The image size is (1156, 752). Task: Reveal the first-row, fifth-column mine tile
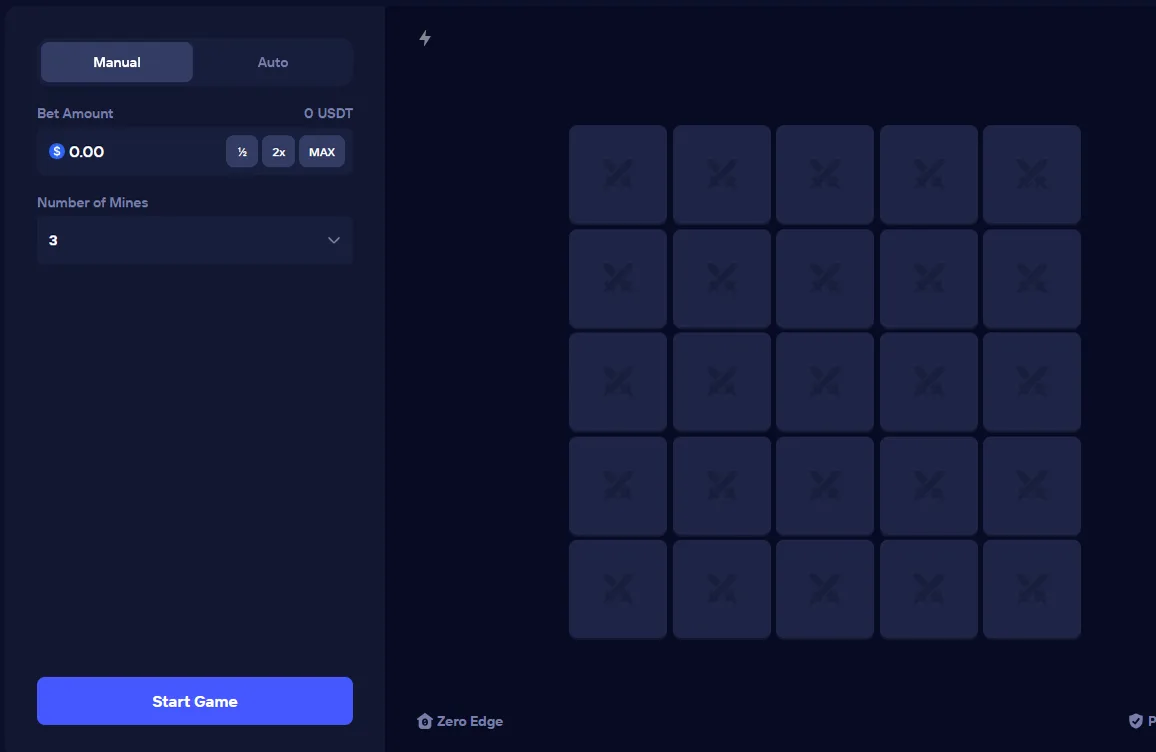pos(1032,174)
